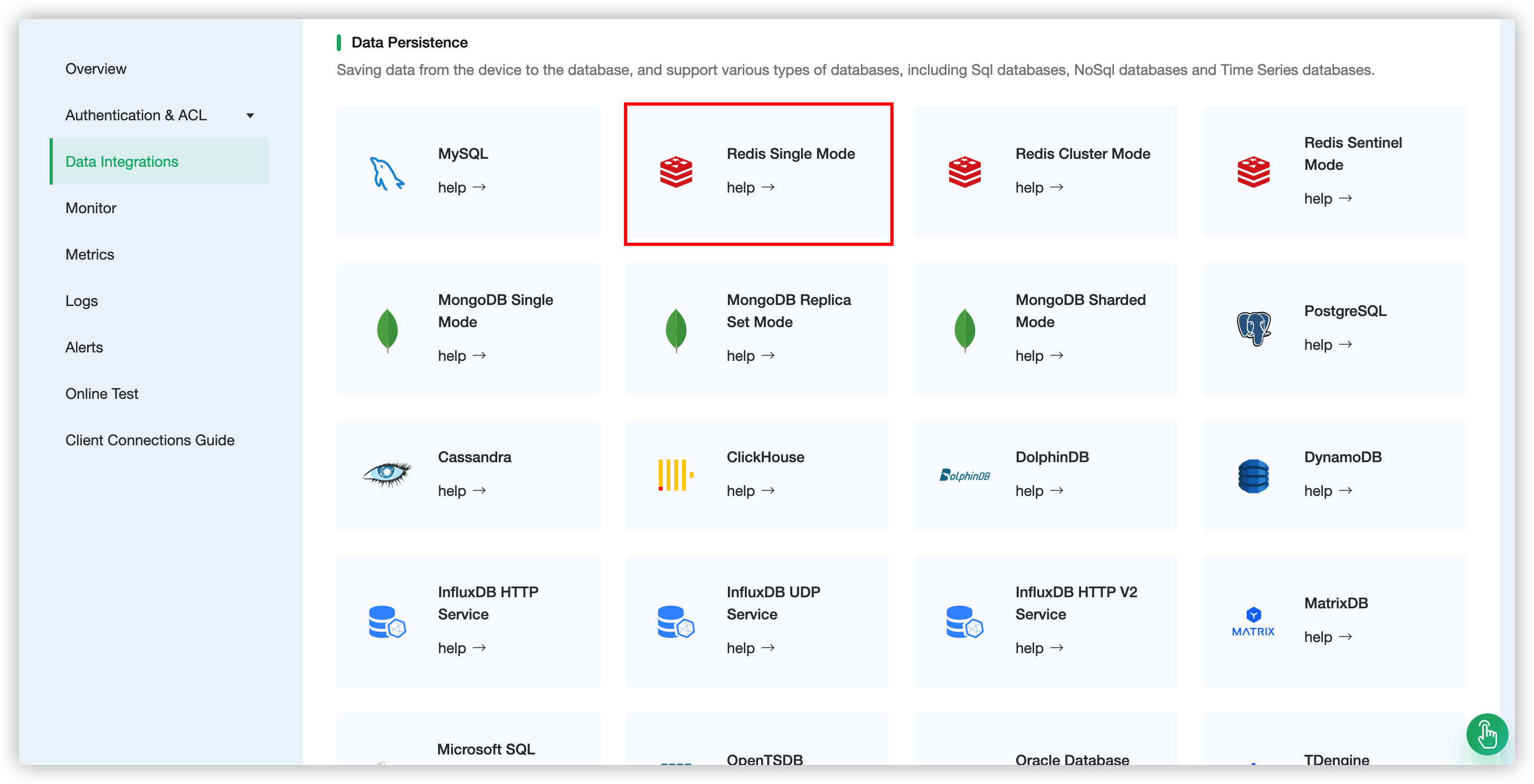Select the Microsoft SQL card title

(x=486, y=749)
